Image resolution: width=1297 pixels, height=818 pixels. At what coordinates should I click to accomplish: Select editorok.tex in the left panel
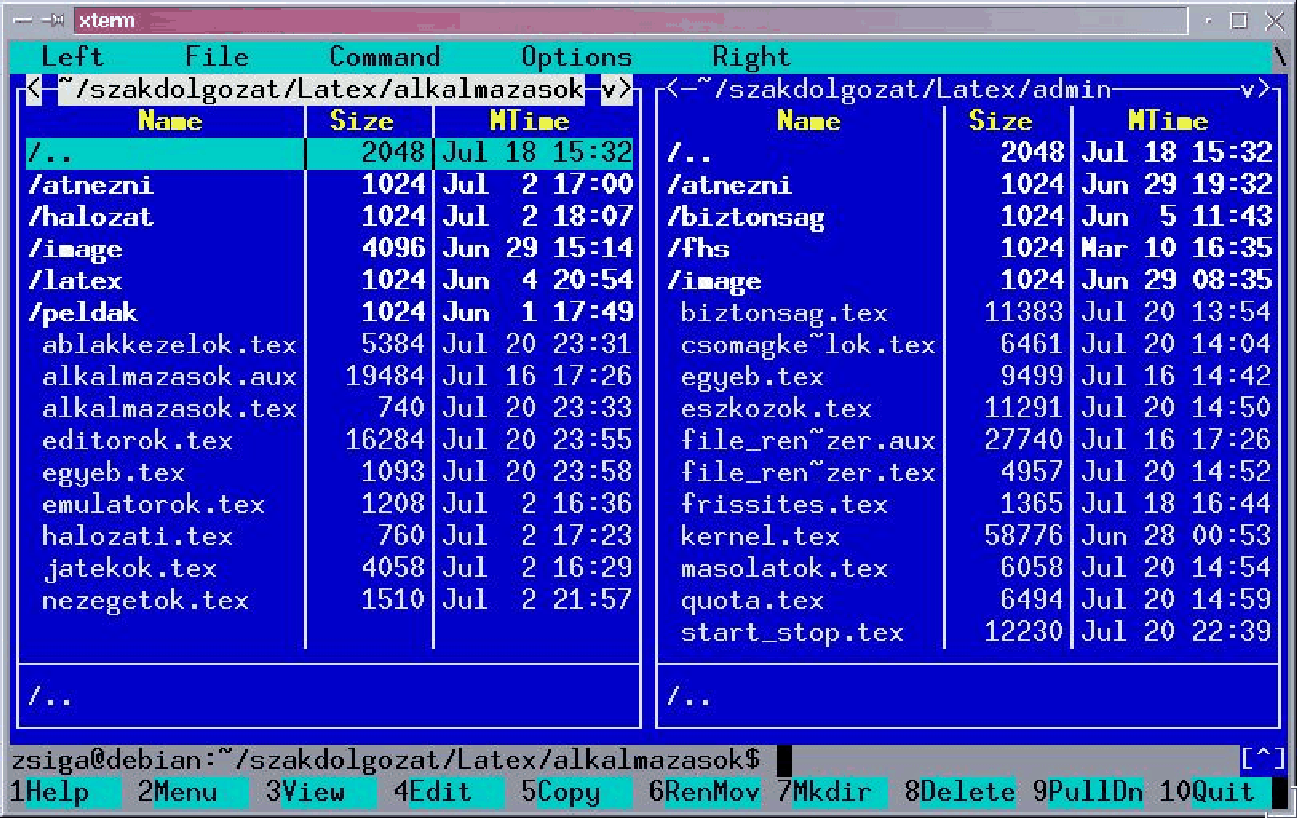click(137, 440)
